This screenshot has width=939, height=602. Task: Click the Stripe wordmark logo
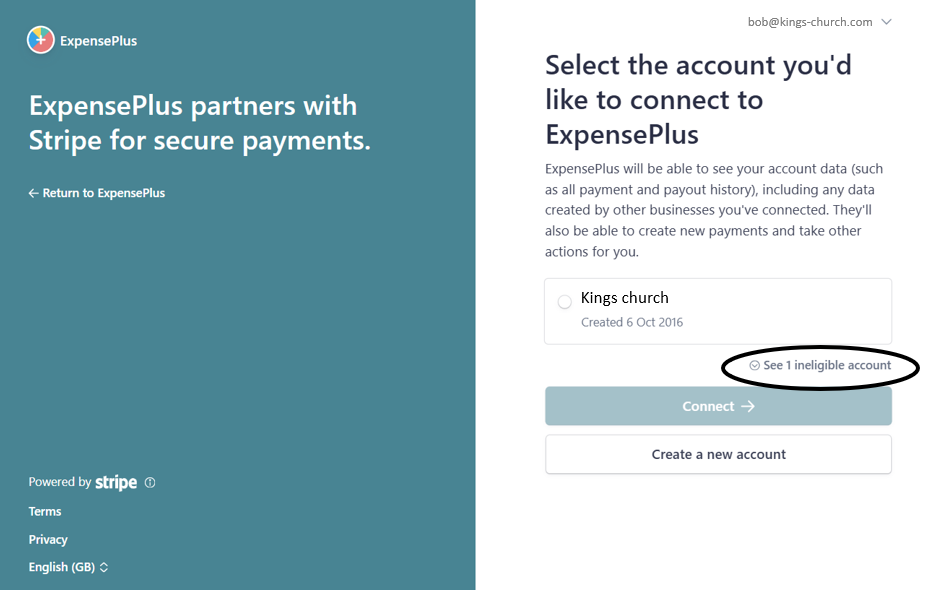pyautogui.click(x=116, y=483)
